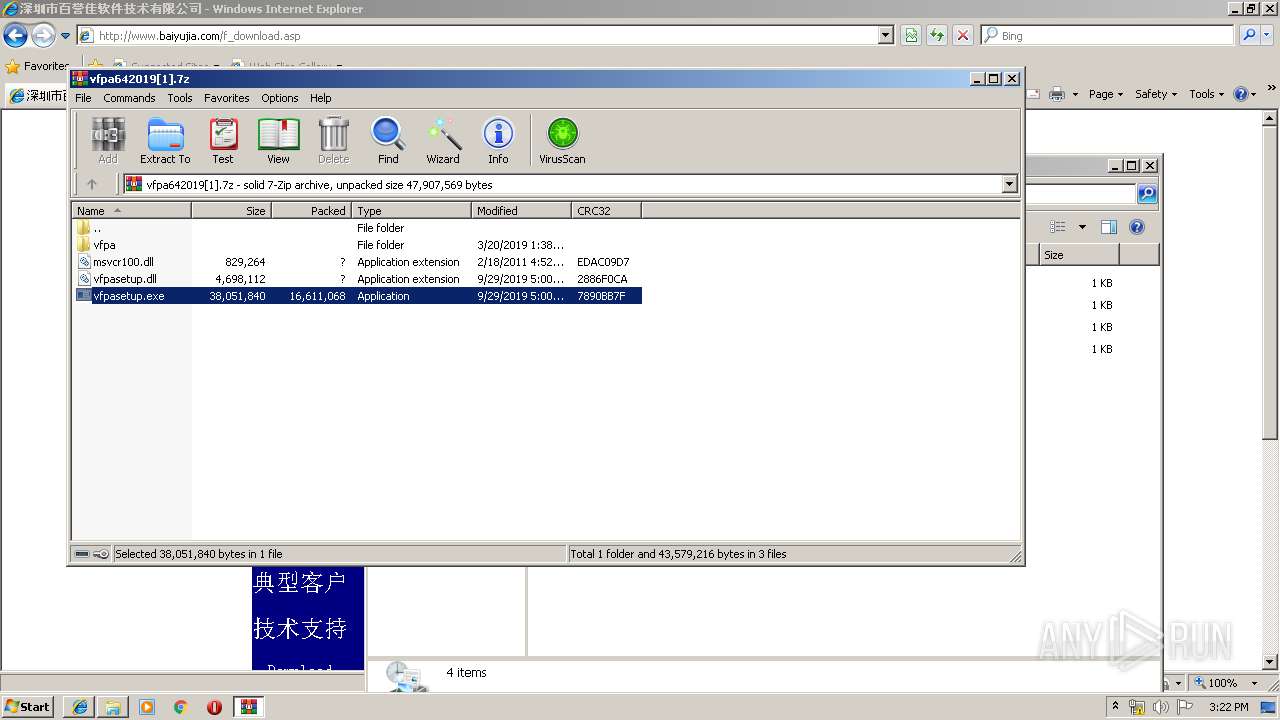Click the IE address bar URL

(x=199, y=36)
